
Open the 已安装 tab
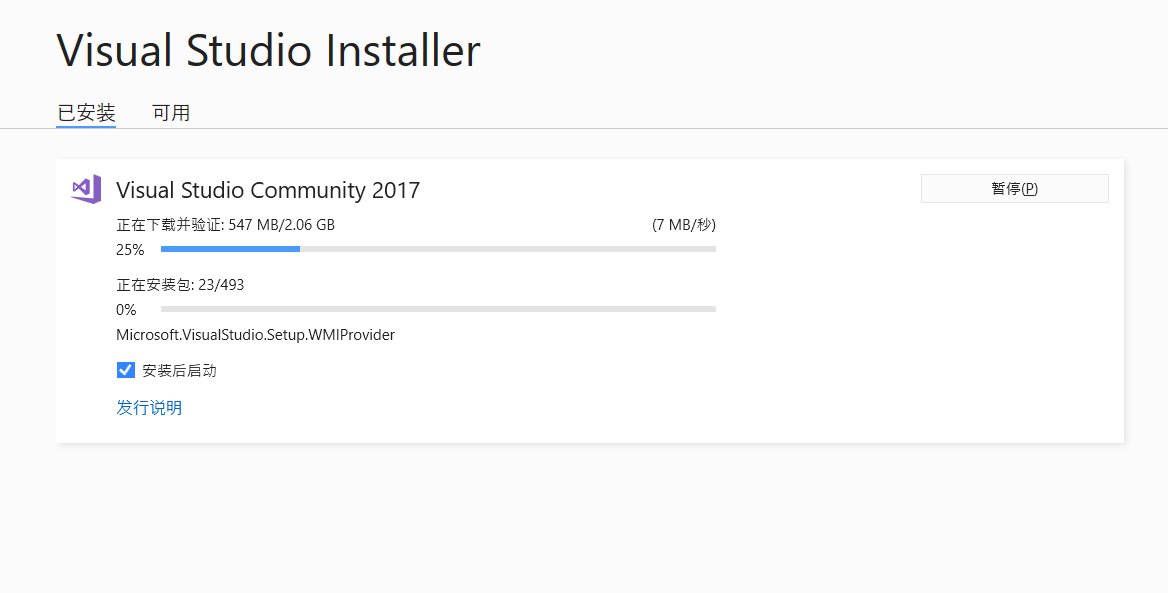click(x=85, y=112)
